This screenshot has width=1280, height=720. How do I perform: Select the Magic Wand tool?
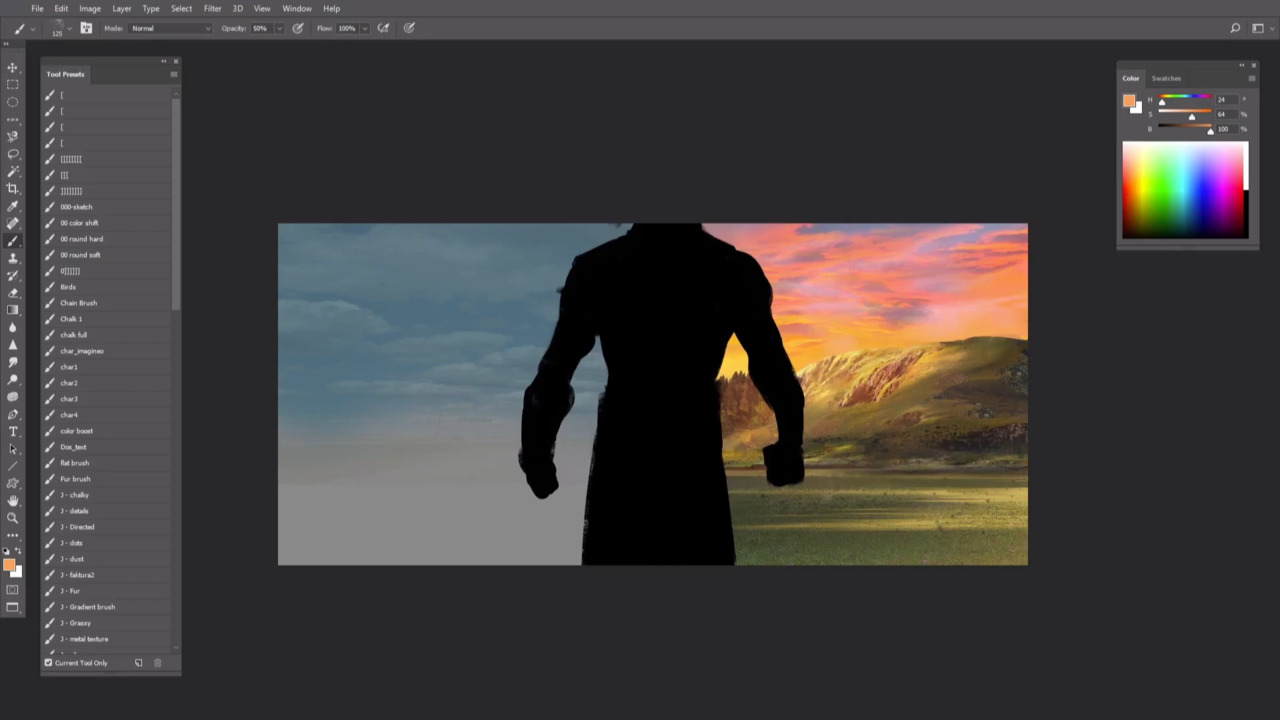click(x=13, y=171)
